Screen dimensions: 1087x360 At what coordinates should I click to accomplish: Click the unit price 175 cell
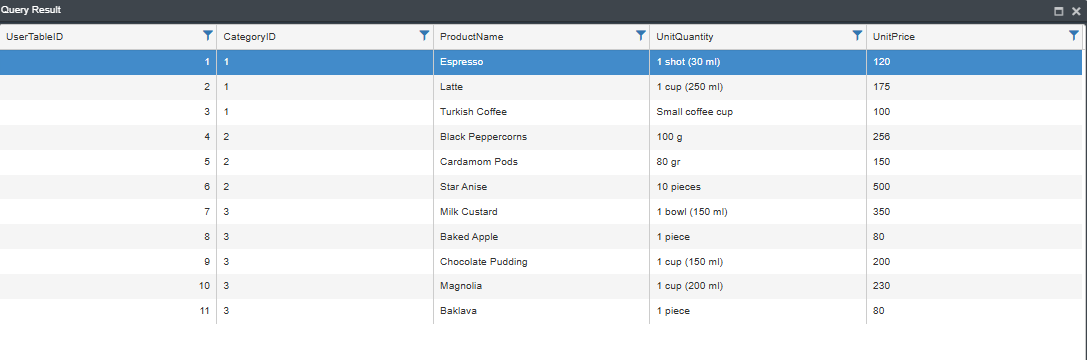coord(974,87)
